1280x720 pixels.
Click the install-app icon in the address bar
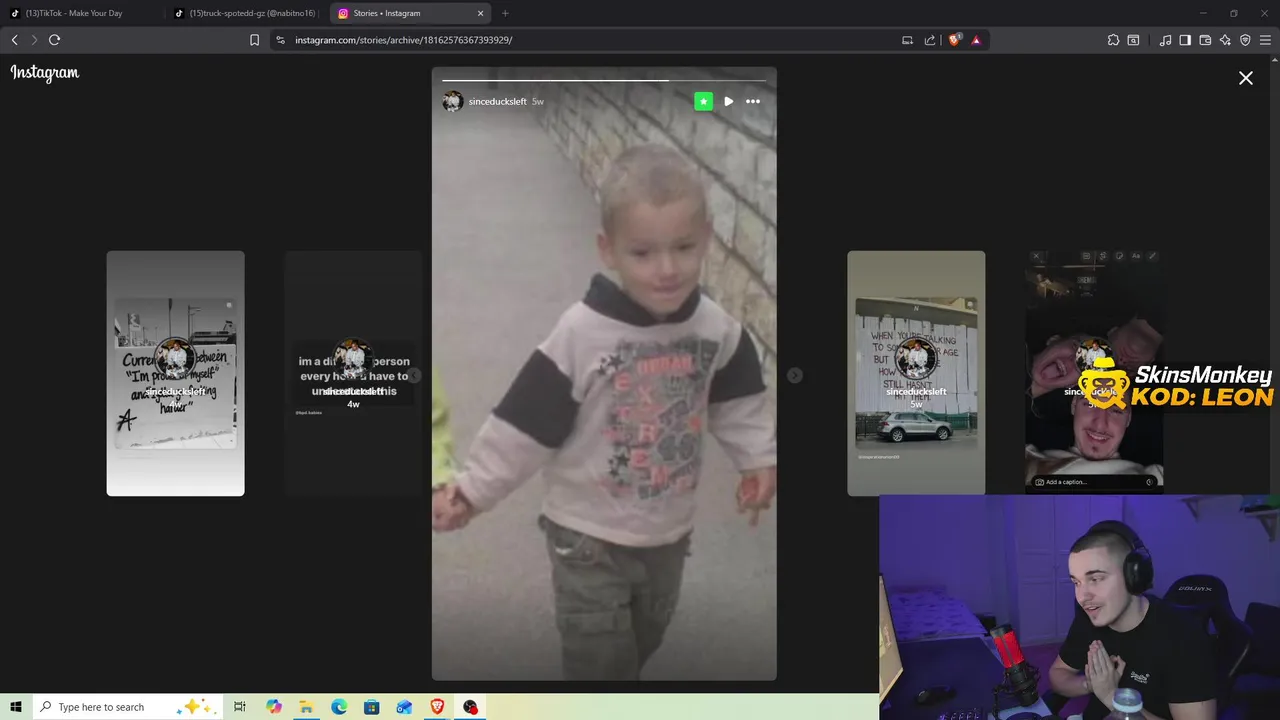(907, 40)
